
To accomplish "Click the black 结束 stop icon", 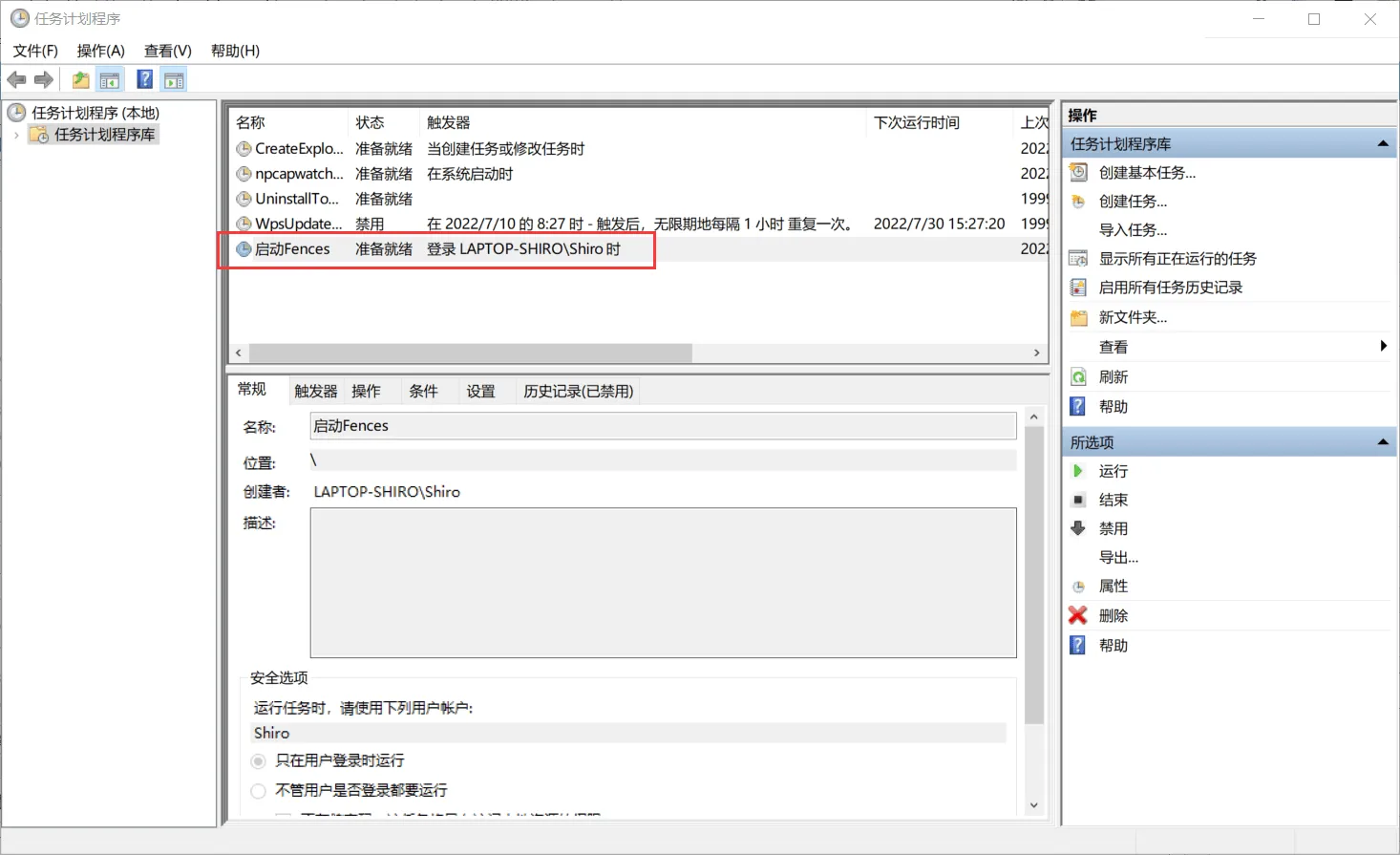I will (1078, 500).
